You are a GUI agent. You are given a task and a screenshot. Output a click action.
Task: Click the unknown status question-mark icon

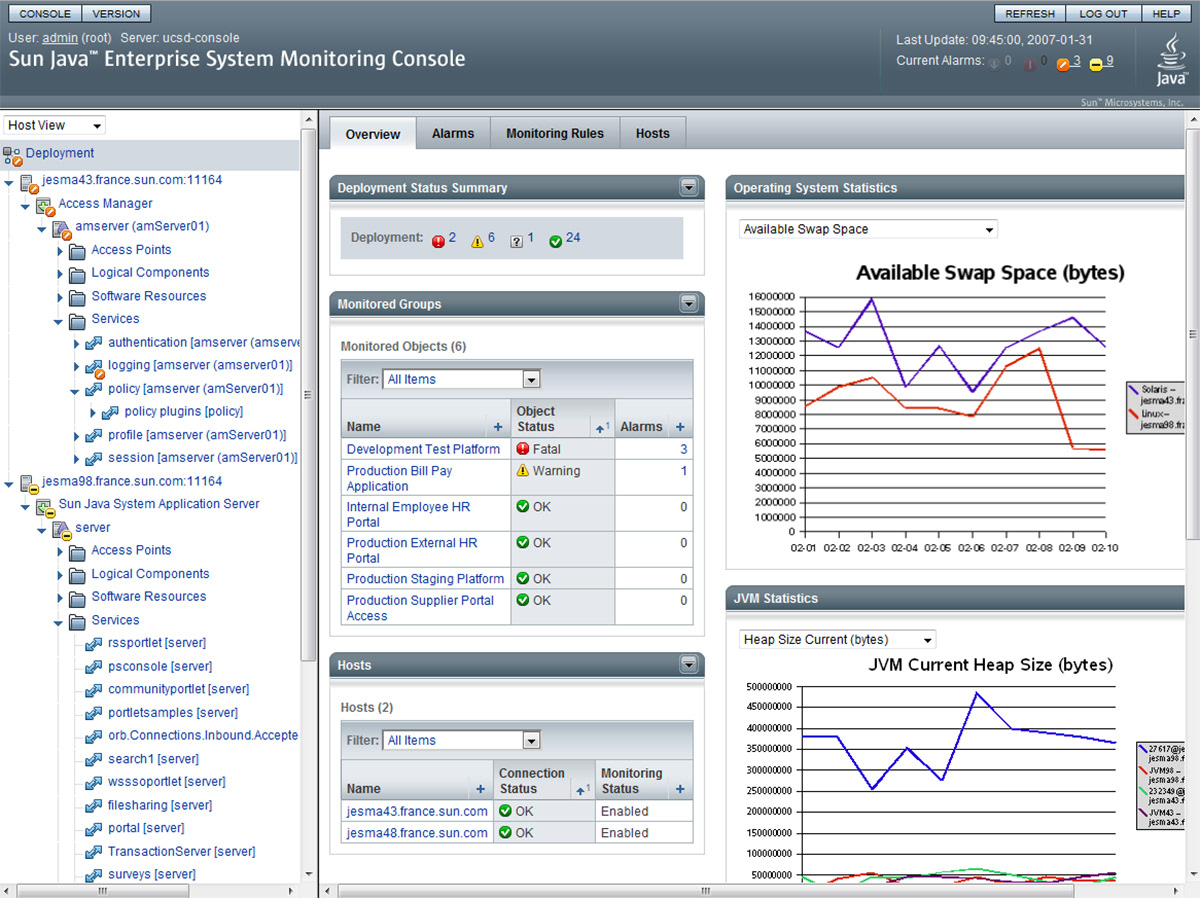[516, 240]
